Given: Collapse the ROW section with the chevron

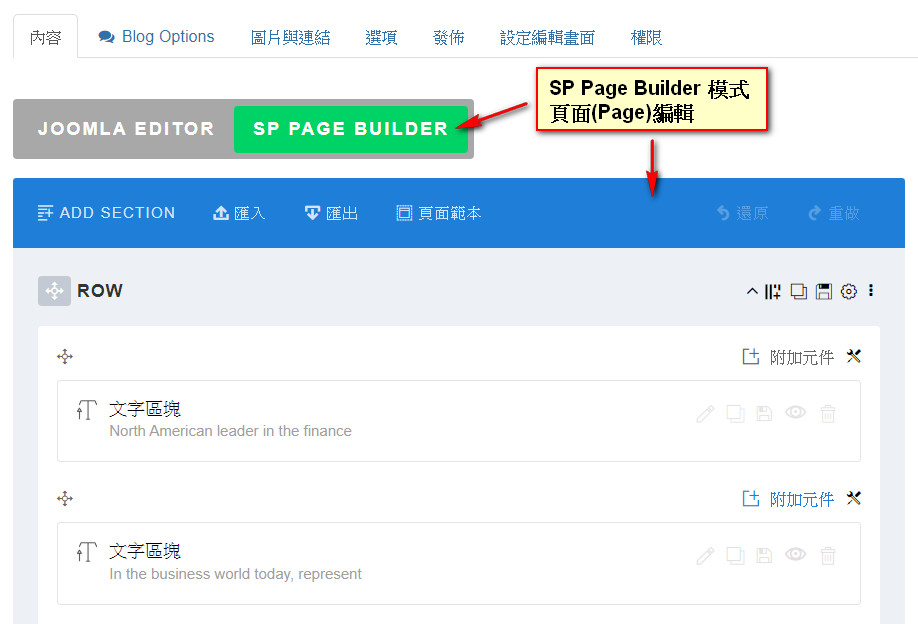Looking at the screenshot, I should point(752,291).
